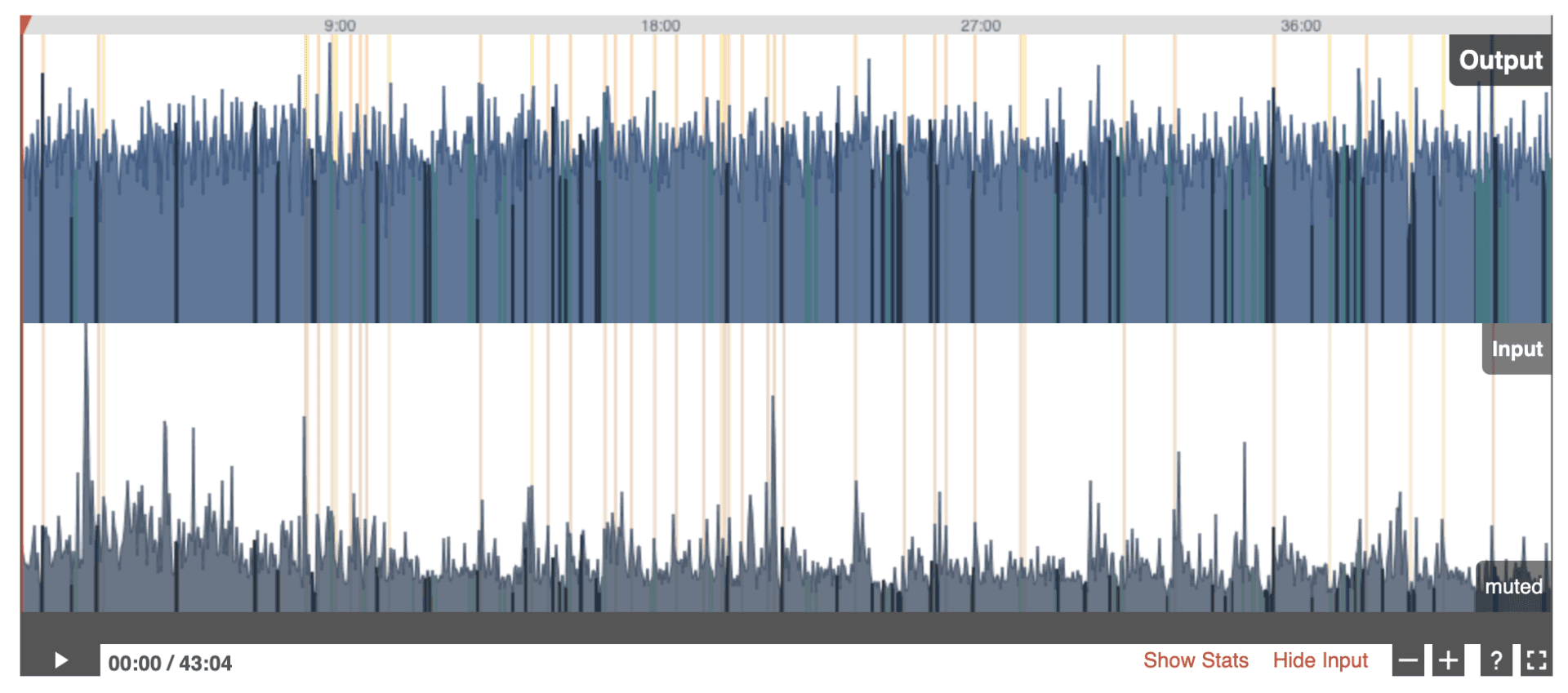
Task: Select the Output track label
Action: point(1500,60)
